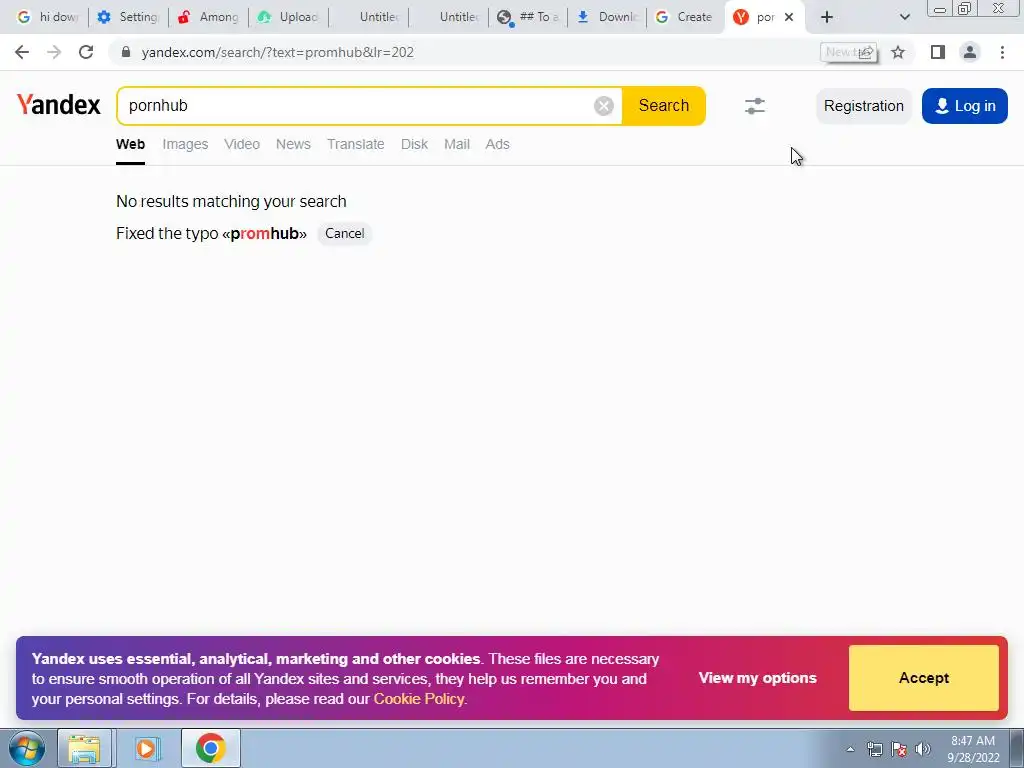Image resolution: width=1024 pixels, height=768 pixels.
Task: Launch Windows Media Player from taskbar
Action: coord(147,748)
